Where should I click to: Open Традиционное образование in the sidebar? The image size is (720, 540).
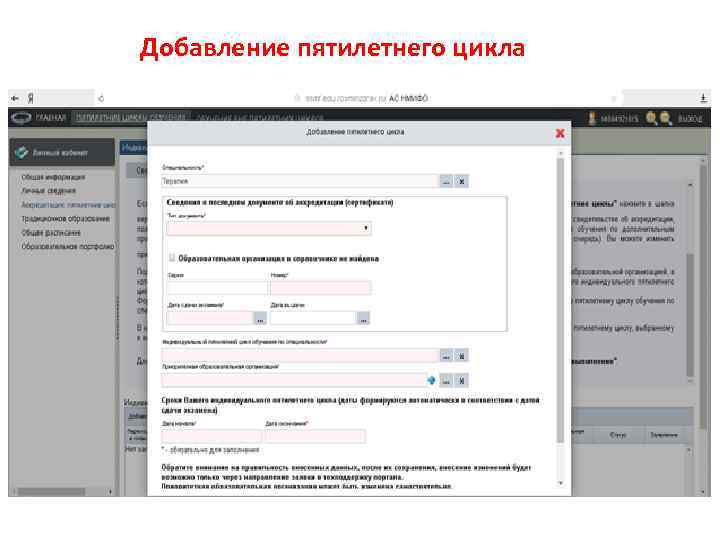(x=66, y=219)
